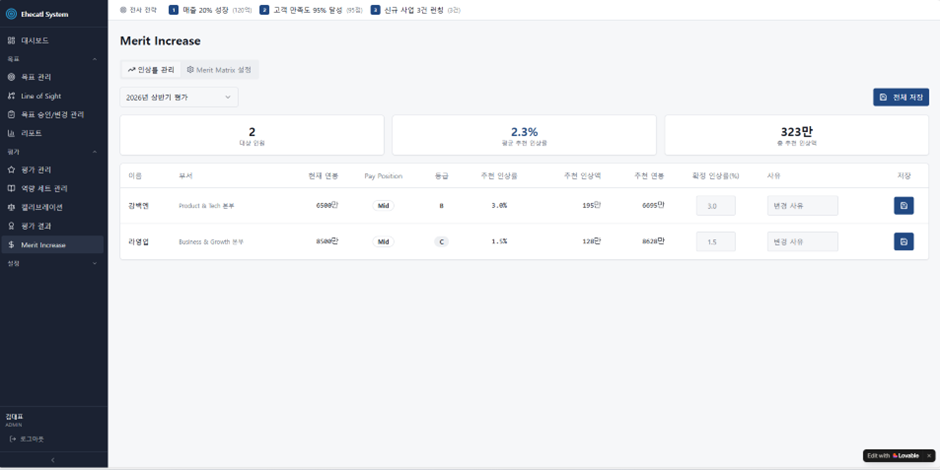
Task: Open 평가 관리 via star icon
Action: [x=11, y=170]
